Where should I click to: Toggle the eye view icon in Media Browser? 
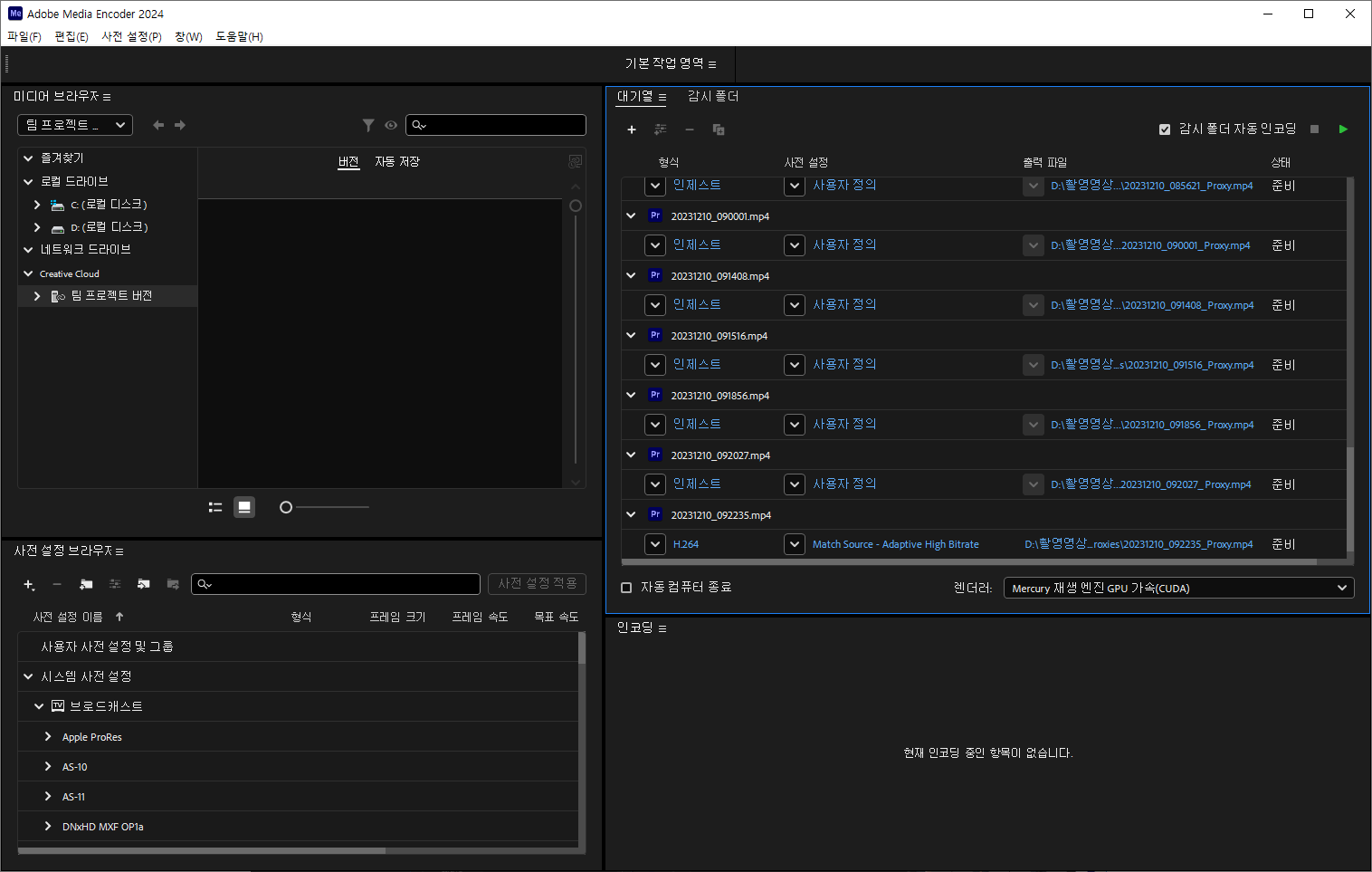point(391,125)
